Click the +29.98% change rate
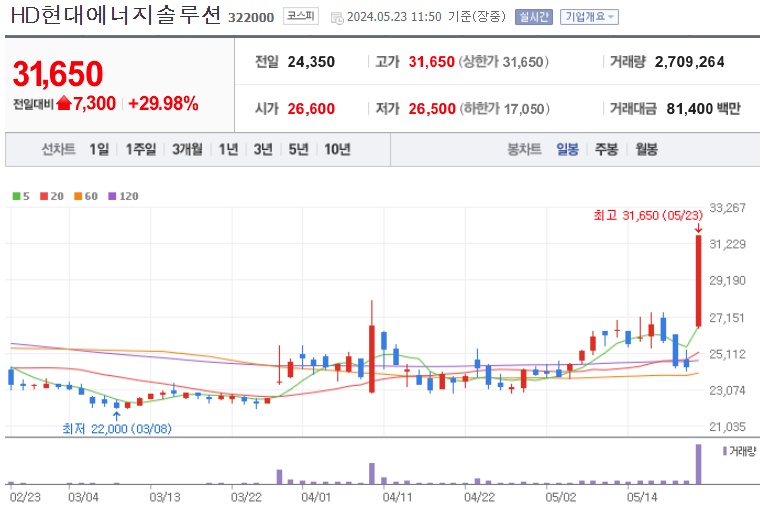760x510 pixels. click(163, 104)
